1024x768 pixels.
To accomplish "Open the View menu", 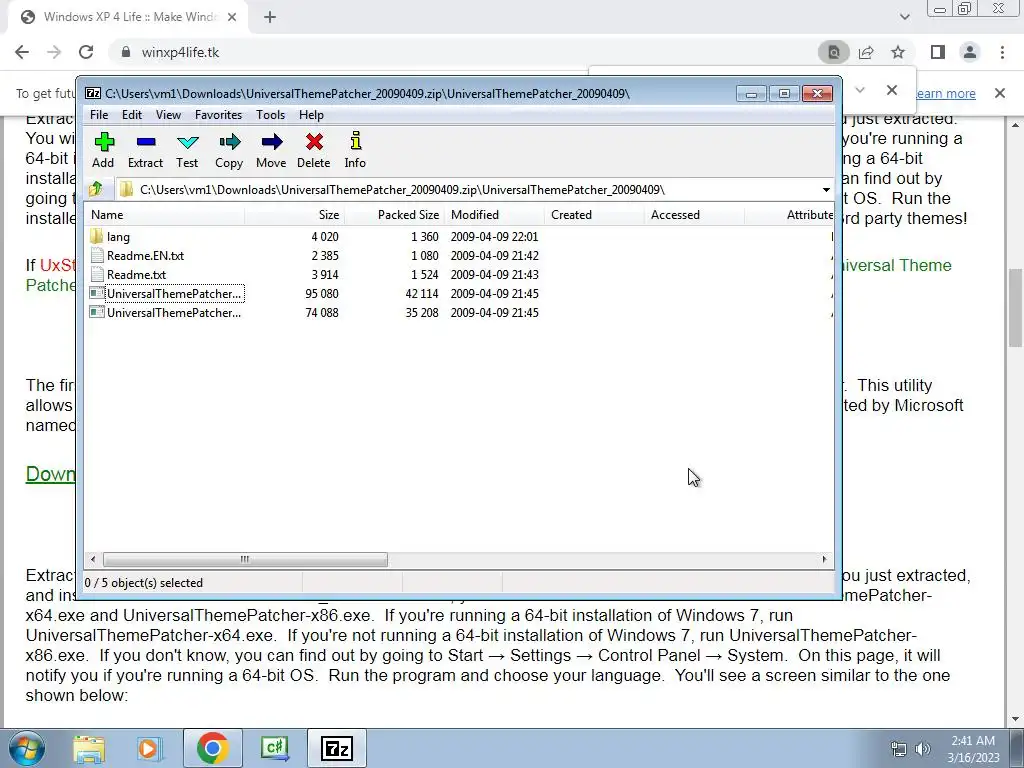I will [168, 114].
